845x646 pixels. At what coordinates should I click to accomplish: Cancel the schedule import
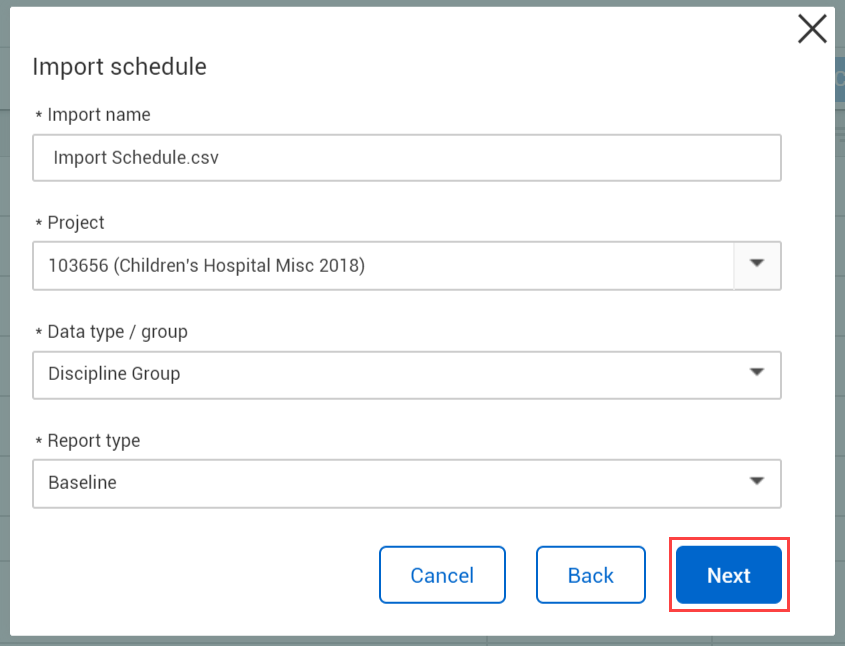(x=442, y=575)
